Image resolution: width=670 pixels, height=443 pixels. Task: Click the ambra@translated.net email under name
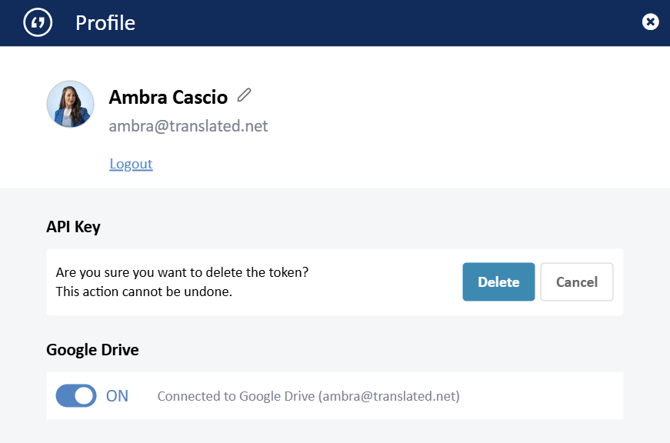(x=188, y=126)
